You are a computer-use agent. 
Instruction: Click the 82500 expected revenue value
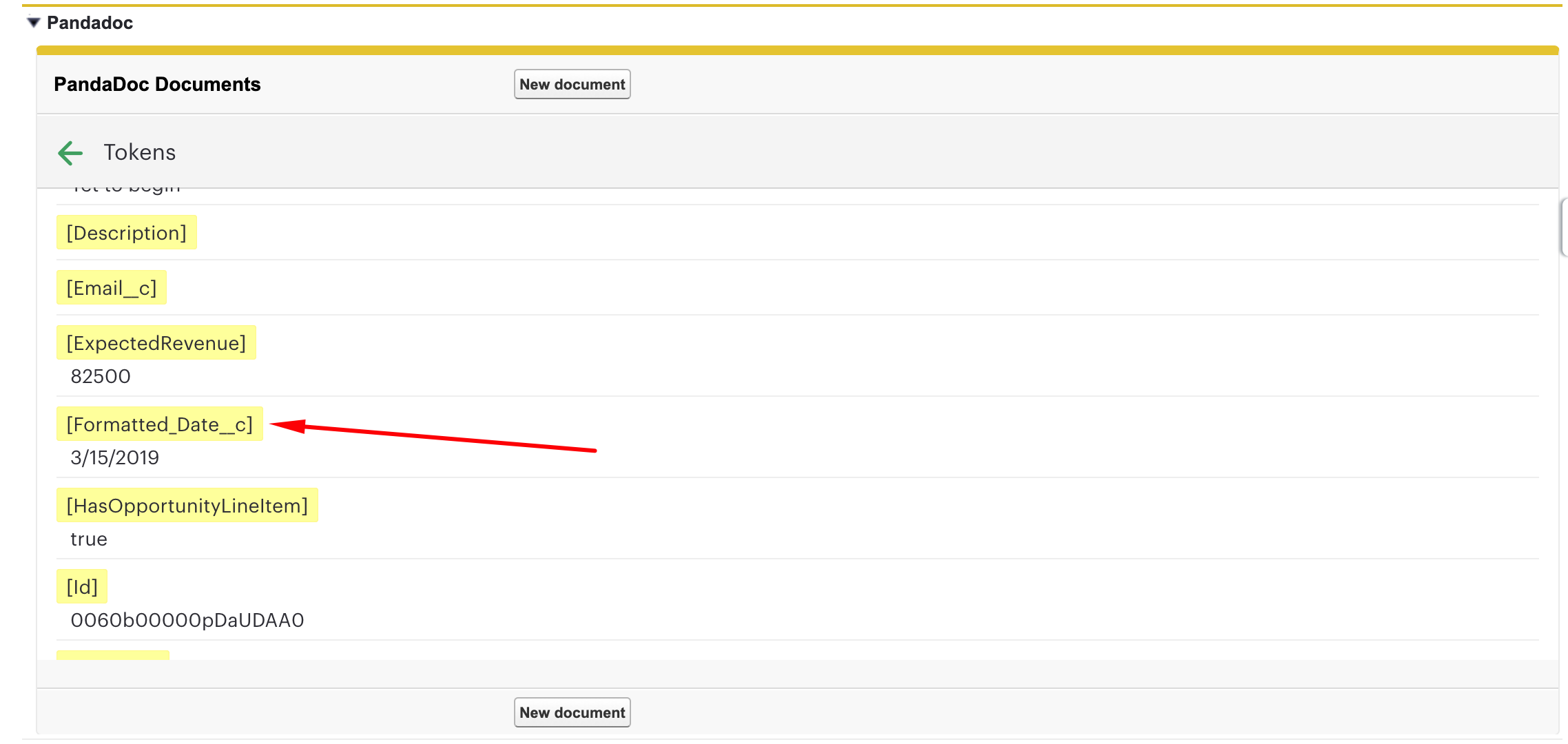(x=101, y=376)
